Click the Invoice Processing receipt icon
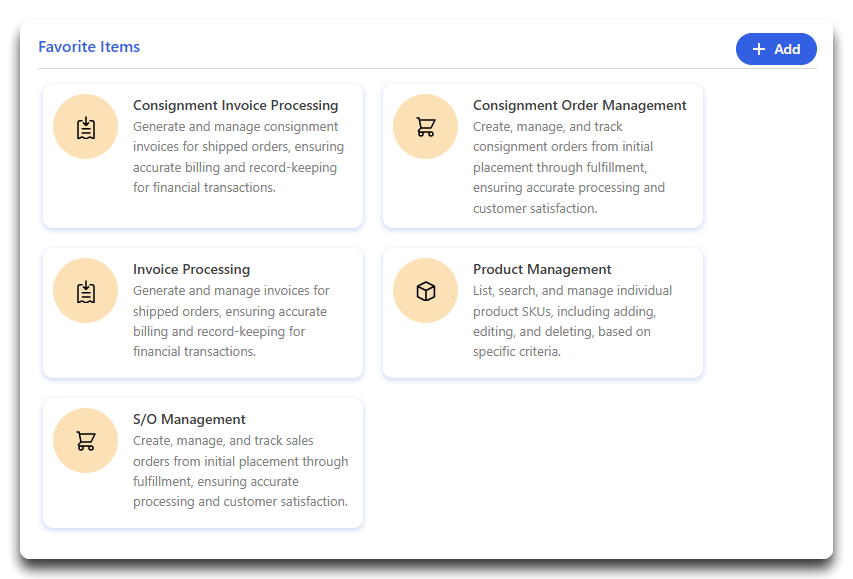This screenshot has height=579, width=853. click(85, 292)
